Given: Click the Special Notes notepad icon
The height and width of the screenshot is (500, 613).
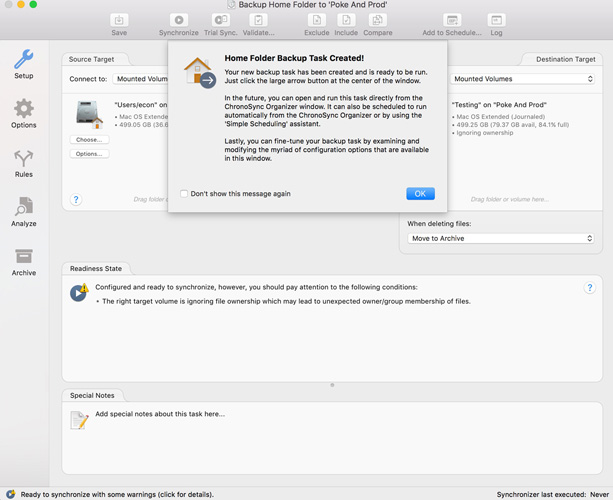Looking at the screenshot, I should point(79,420).
